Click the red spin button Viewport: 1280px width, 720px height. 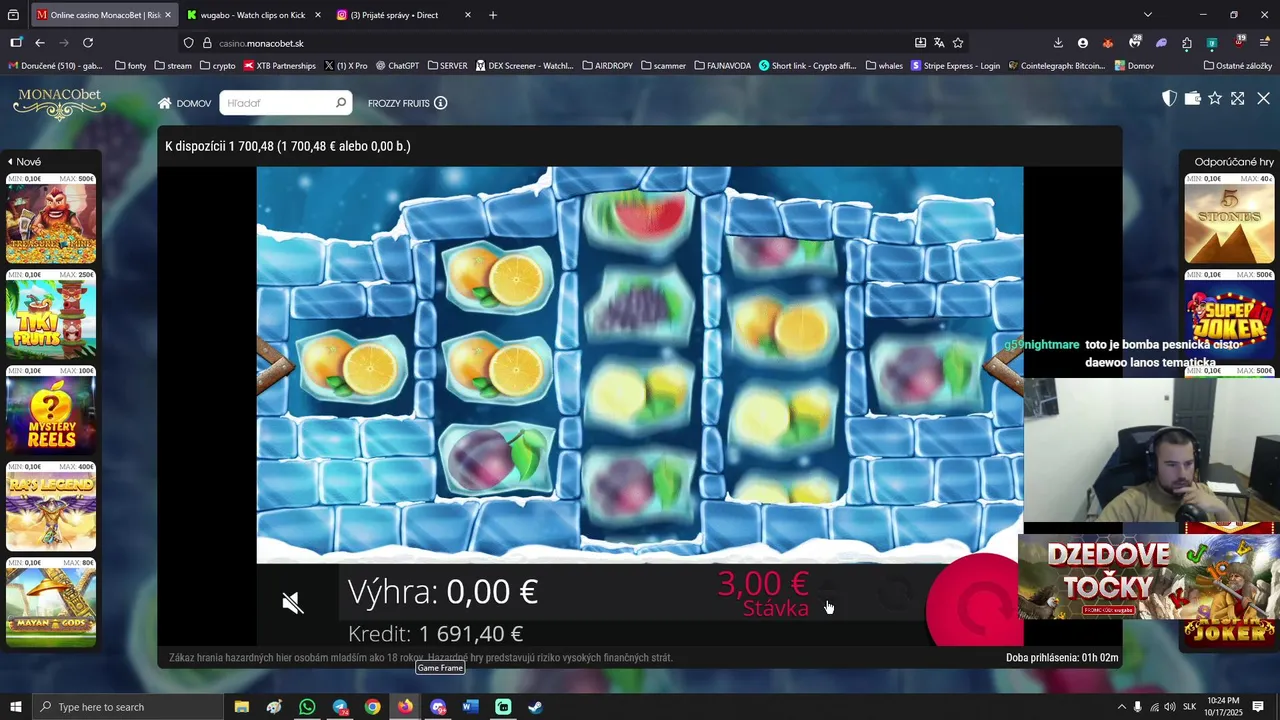coord(975,602)
